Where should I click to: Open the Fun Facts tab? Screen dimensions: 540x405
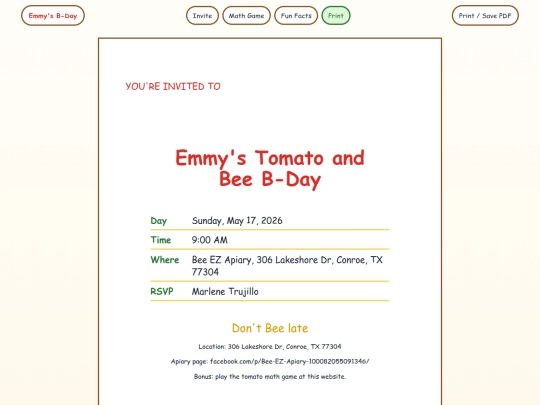coord(296,15)
